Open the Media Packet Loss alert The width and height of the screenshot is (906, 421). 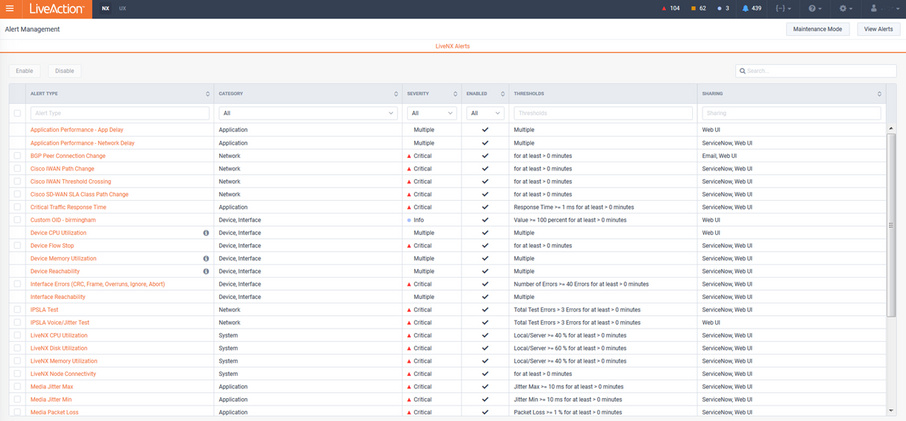(x=54, y=412)
